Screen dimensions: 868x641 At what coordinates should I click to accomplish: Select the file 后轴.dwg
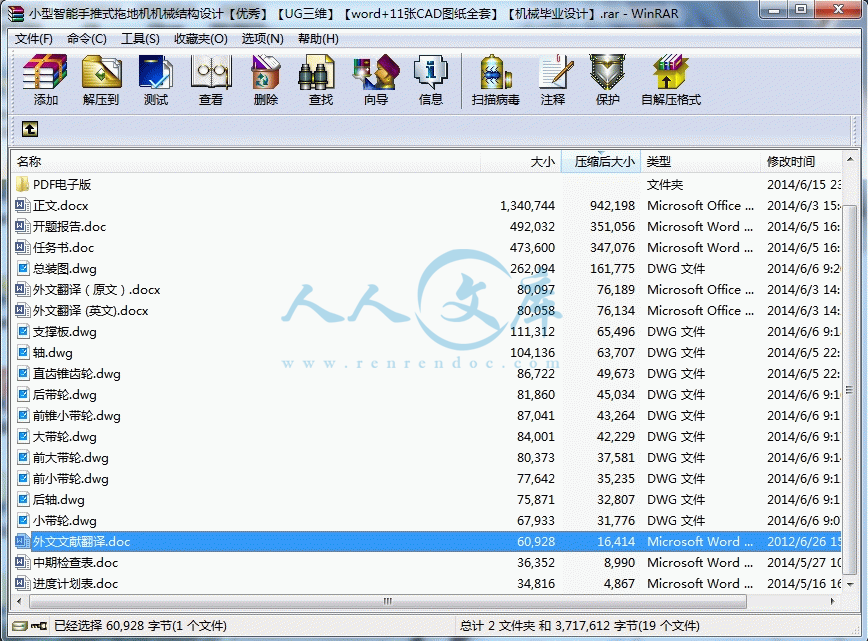point(59,500)
